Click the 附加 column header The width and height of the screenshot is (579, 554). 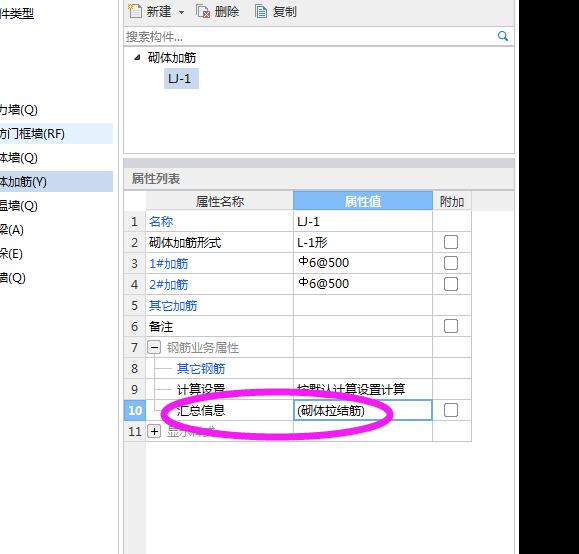tap(452, 201)
